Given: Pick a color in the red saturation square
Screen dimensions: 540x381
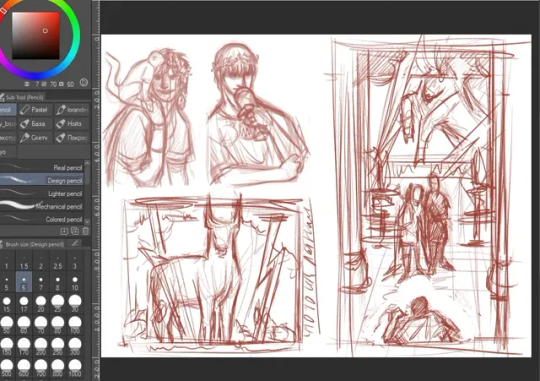Looking at the screenshot, I should pyautogui.click(x=36, y=36).
